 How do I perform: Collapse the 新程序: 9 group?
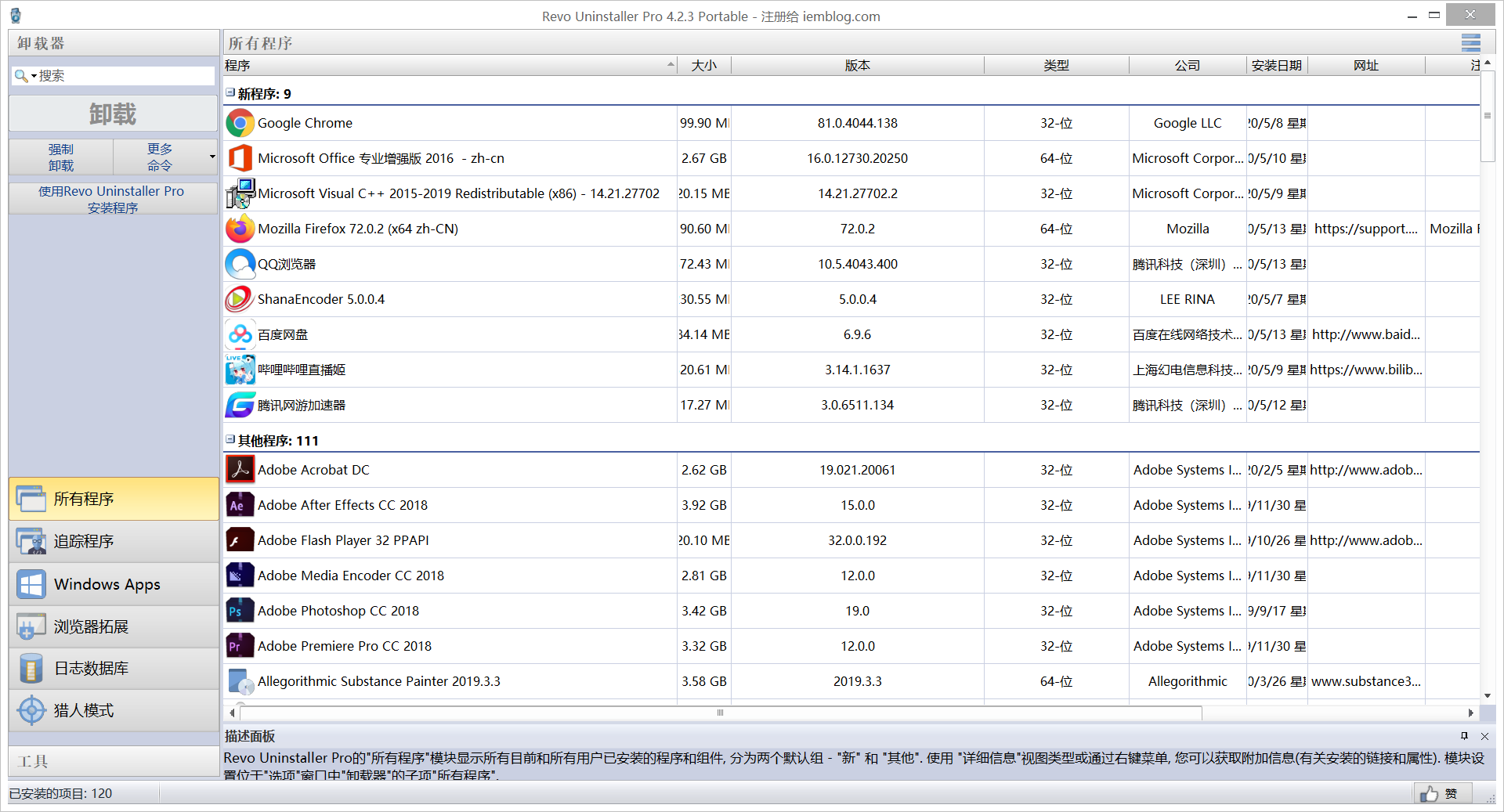point(230,92)
